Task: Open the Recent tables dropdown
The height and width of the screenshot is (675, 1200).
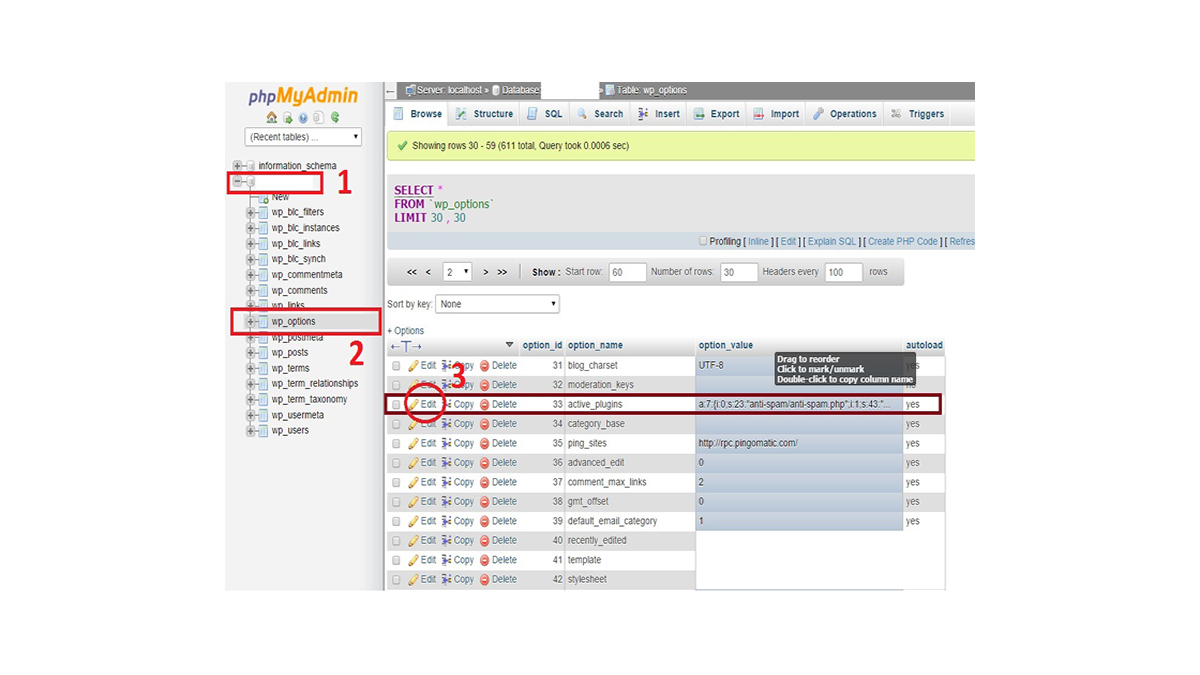Action: (x=303, y=137)
